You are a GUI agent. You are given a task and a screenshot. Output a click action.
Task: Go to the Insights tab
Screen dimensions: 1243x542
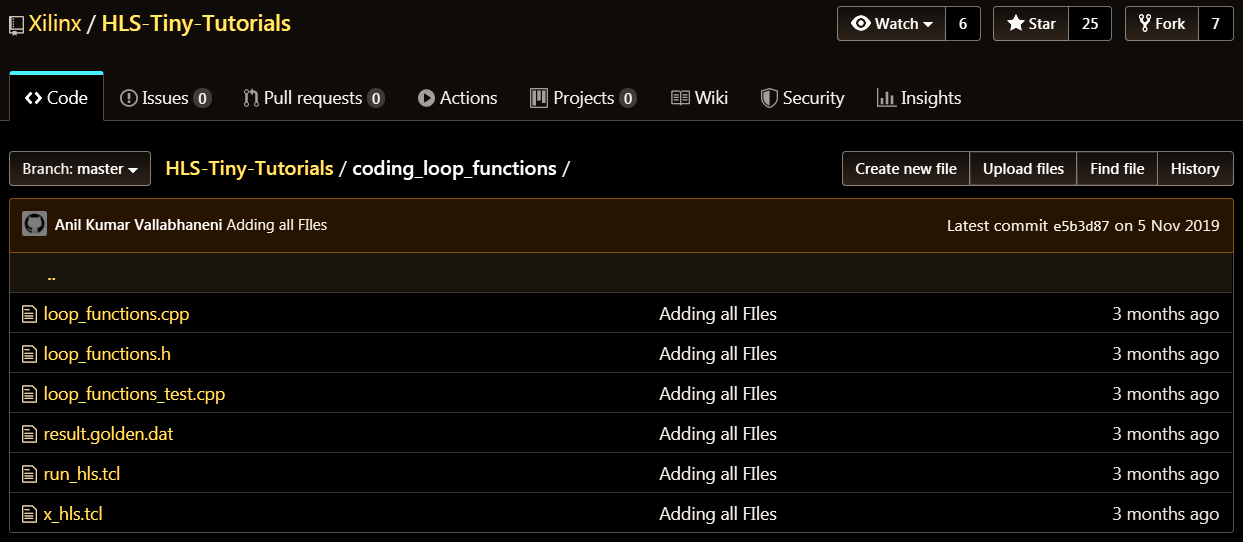click(x=919, y=98)
